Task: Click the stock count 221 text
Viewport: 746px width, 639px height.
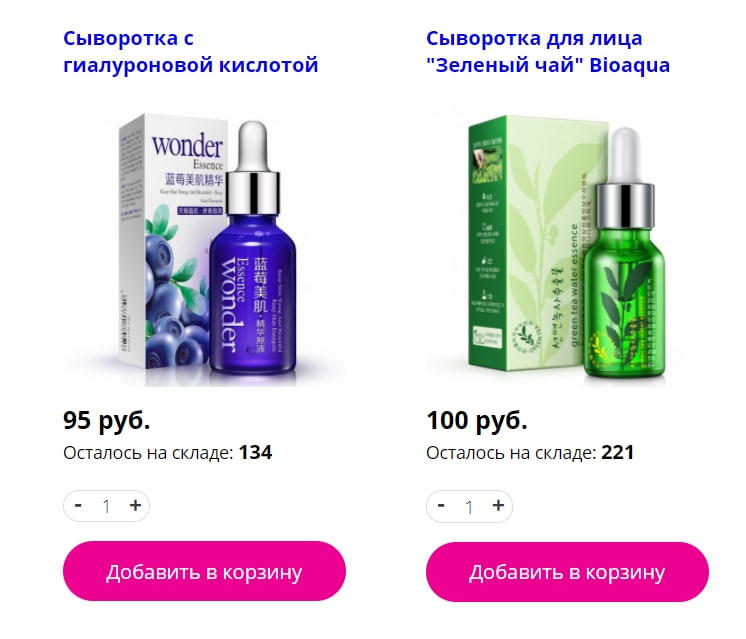Action: pos(618,452)
